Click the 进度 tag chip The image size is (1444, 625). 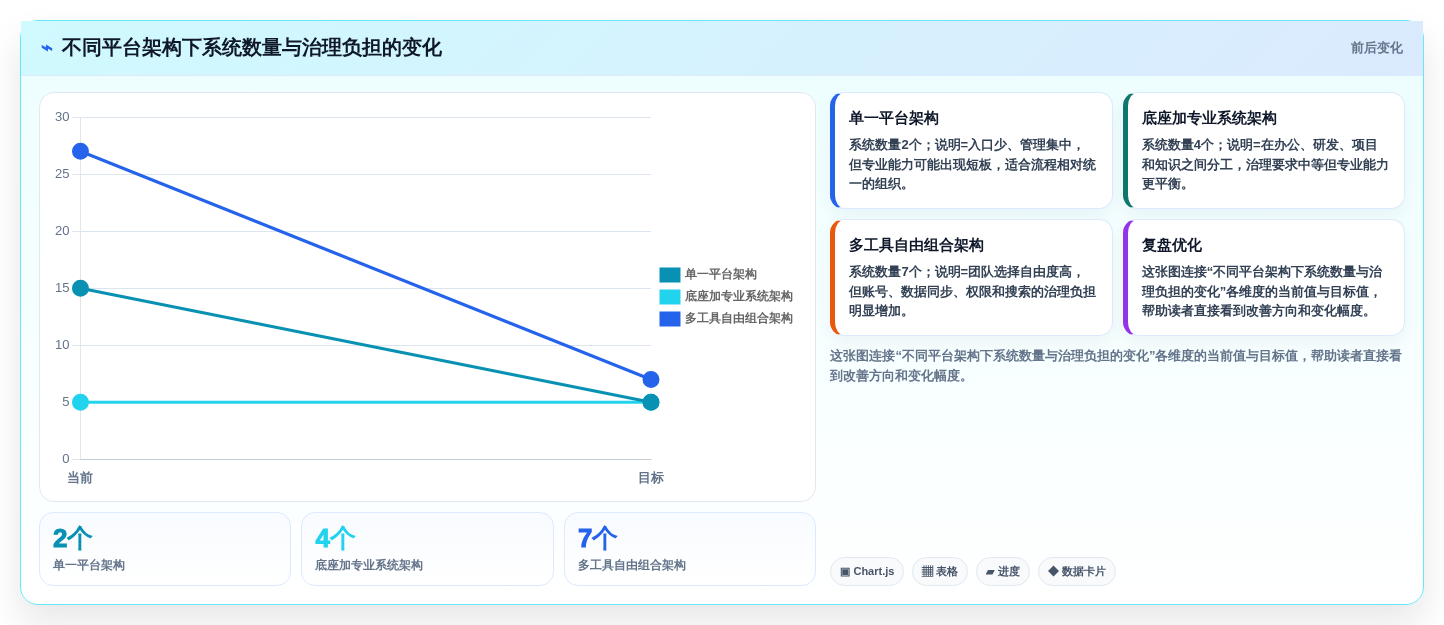[x=1003, y=572]
